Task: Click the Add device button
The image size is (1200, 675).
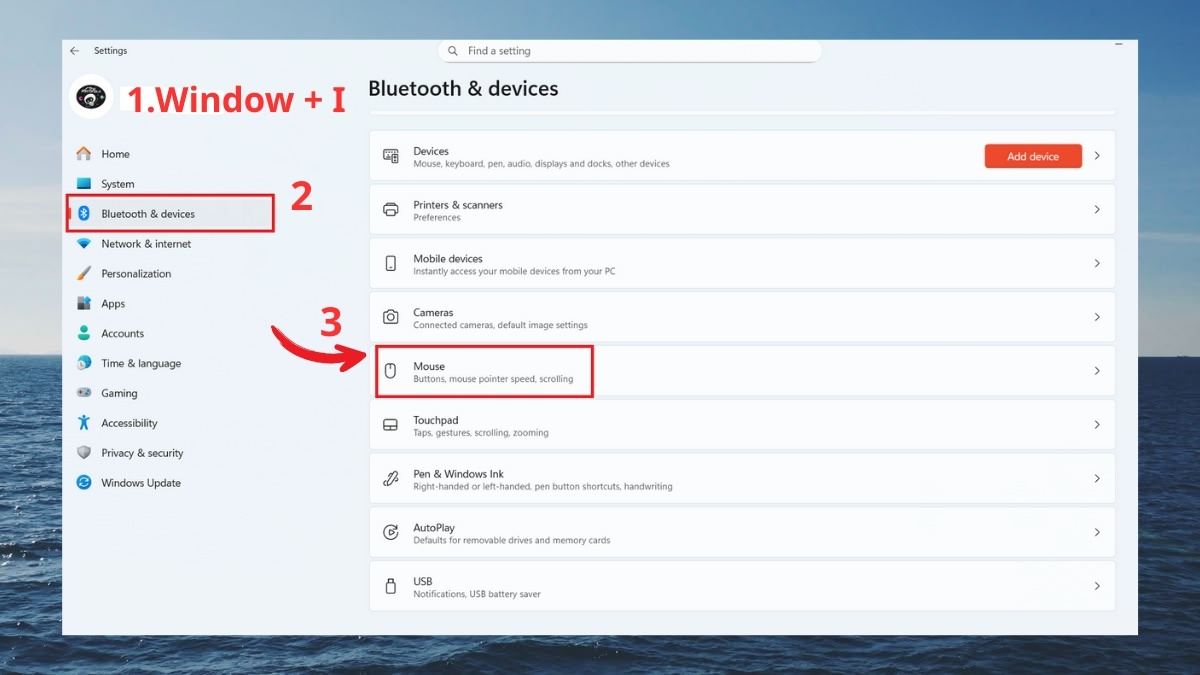Action: coord(1033,156)
